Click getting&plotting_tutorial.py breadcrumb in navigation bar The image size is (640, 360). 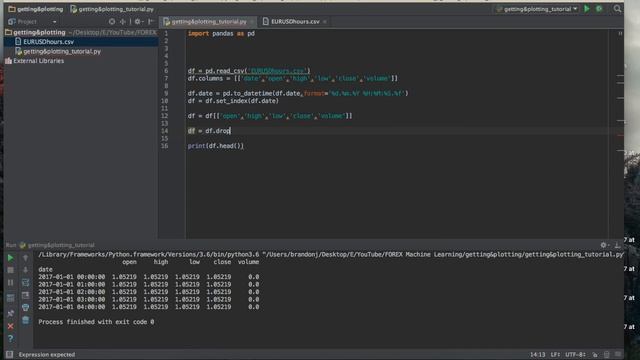(112, 9)
